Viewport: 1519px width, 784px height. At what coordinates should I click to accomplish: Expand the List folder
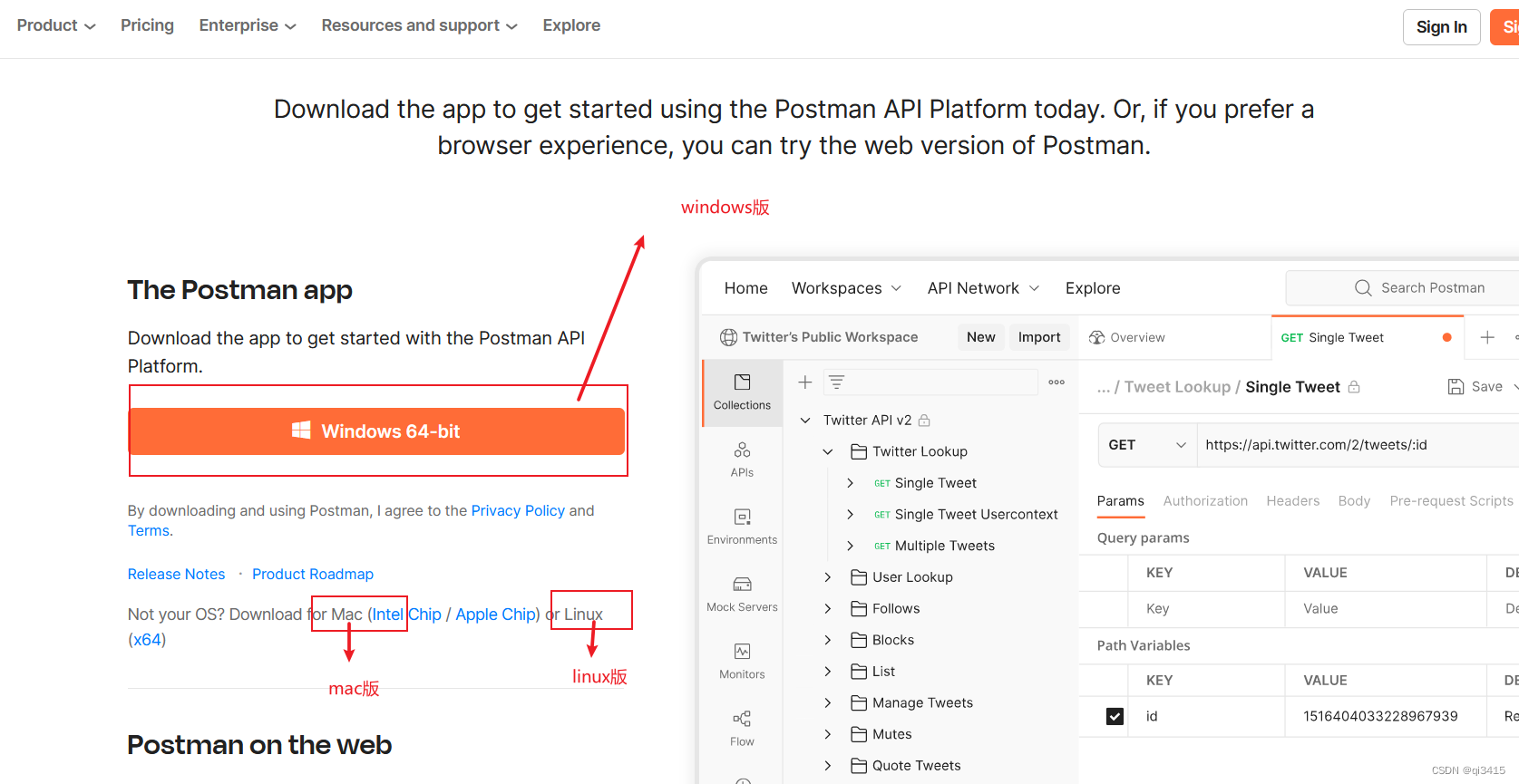(827, 672)
